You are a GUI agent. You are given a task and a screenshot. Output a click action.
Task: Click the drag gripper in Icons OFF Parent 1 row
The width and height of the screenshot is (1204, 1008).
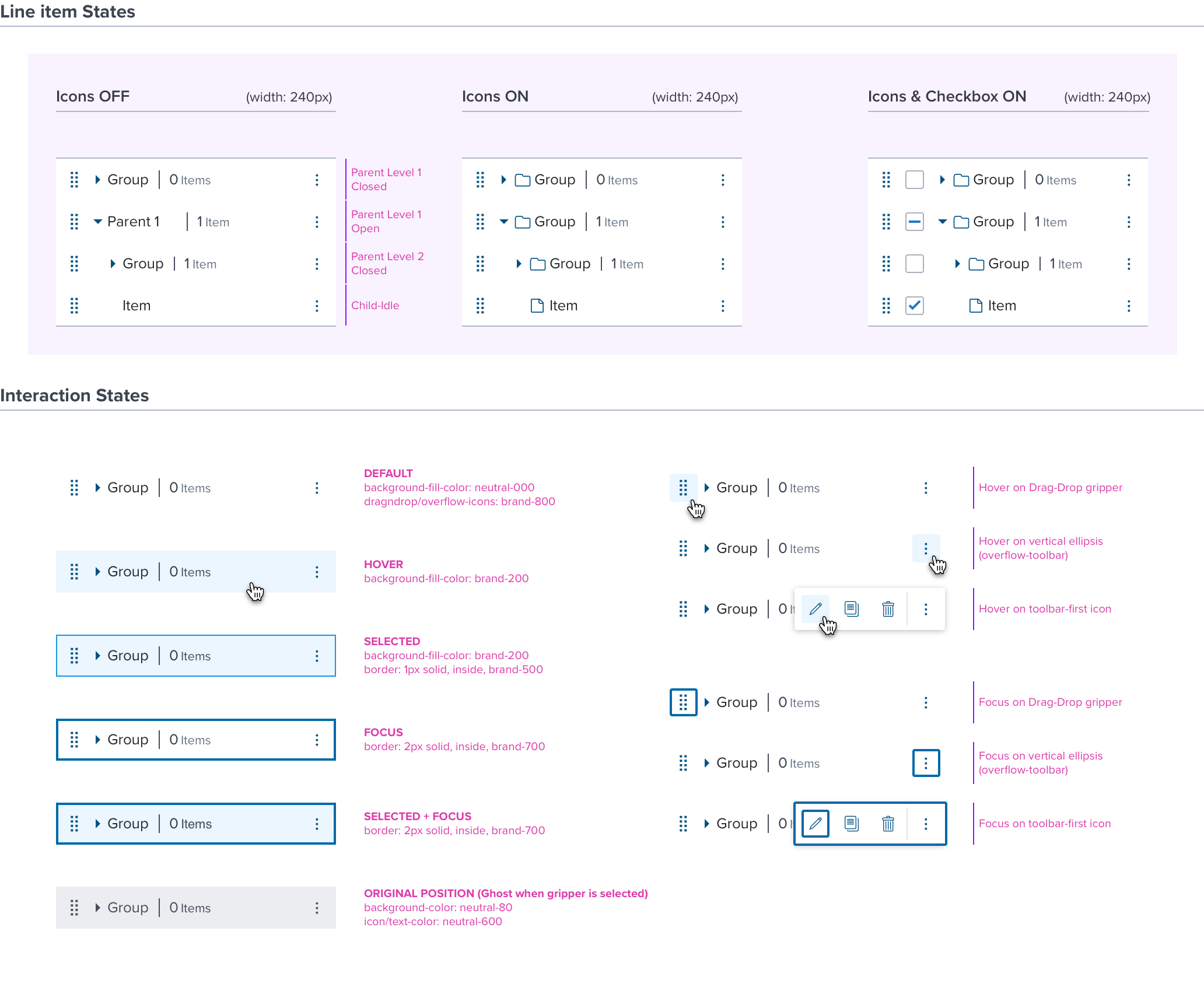pos(74,222)
